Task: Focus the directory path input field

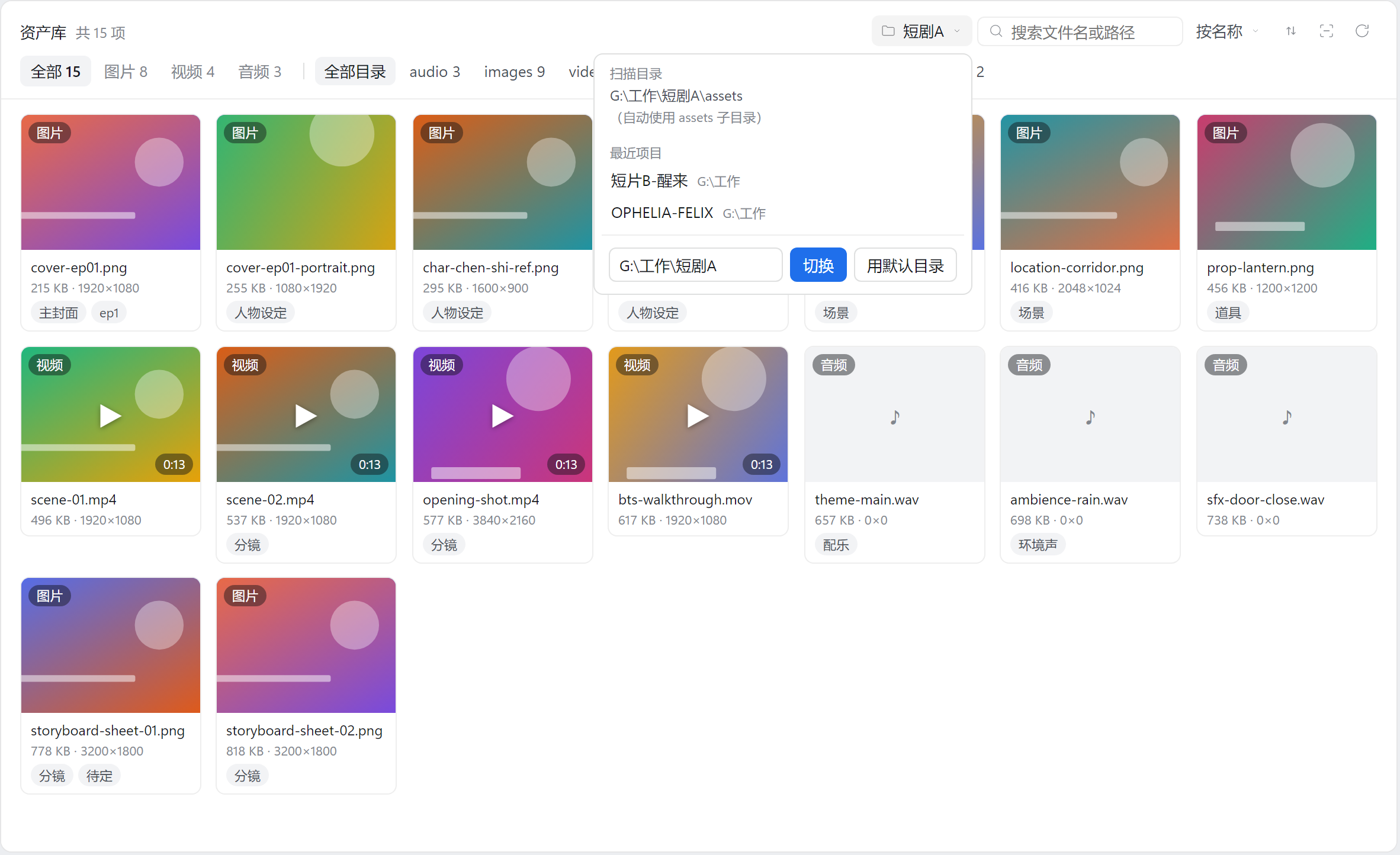Action: pyautogui.click(x=695, y=265)
